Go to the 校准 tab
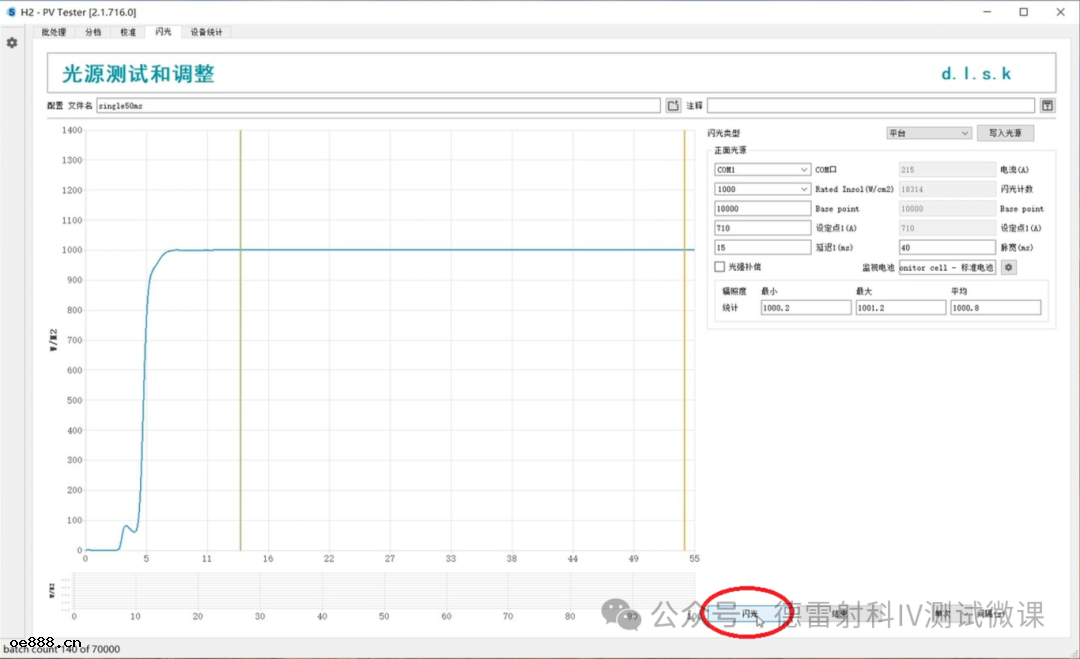Screen dimensions: 1080x659 pos(128,32)
